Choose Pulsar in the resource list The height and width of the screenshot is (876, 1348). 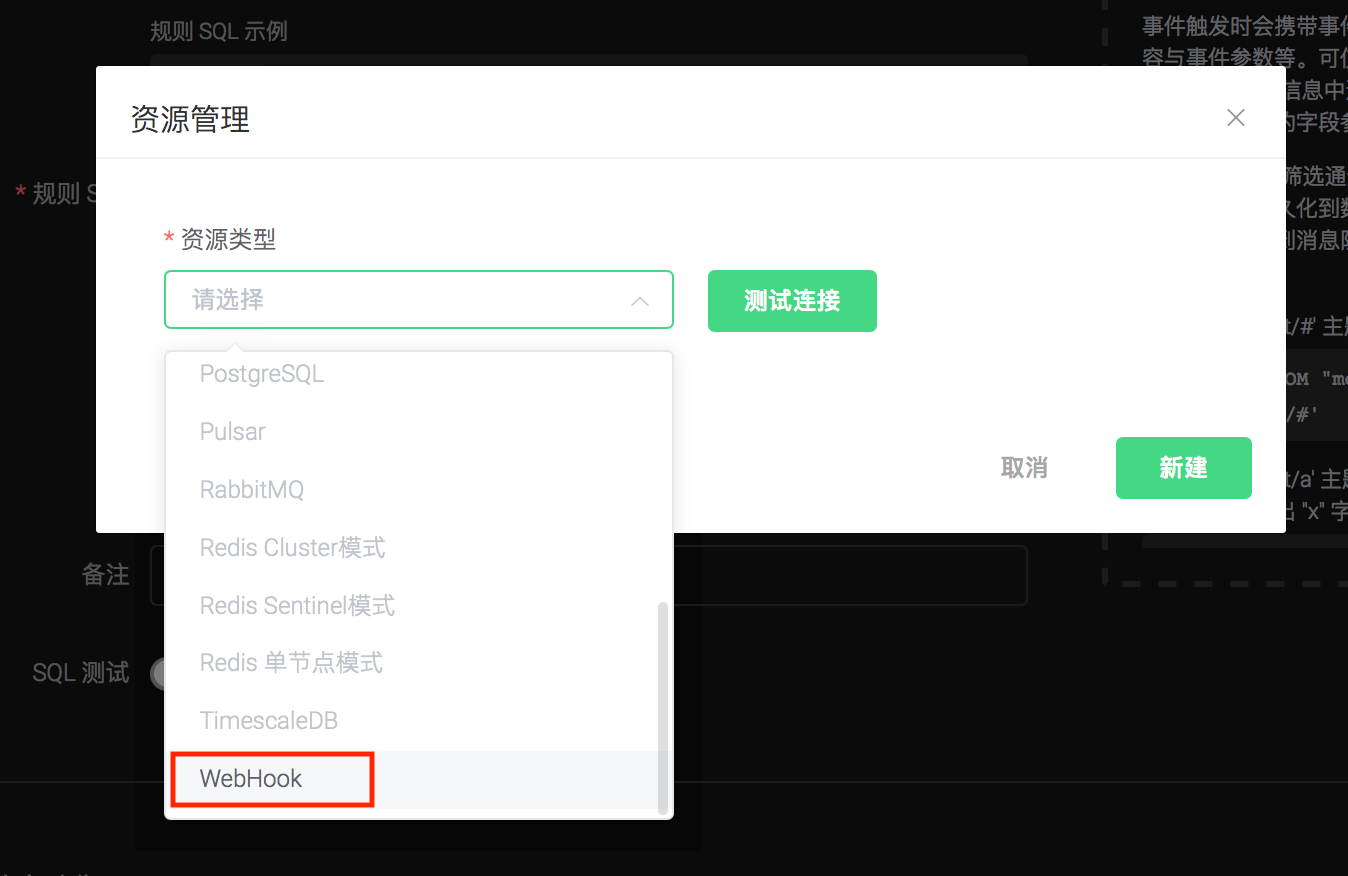tap(232, 431)
